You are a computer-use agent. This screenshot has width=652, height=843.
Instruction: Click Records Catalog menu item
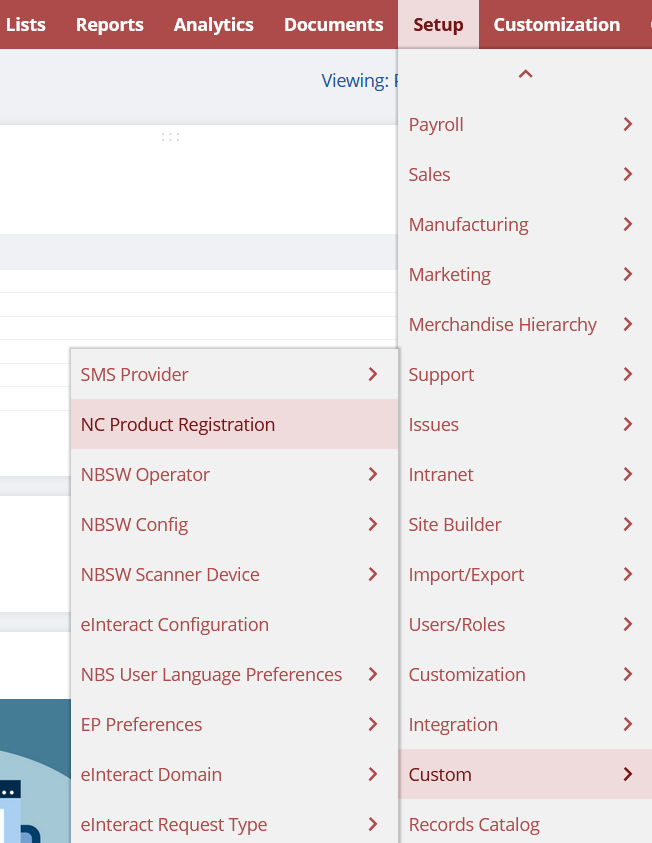pyautogui.click(x=474, y=824)
